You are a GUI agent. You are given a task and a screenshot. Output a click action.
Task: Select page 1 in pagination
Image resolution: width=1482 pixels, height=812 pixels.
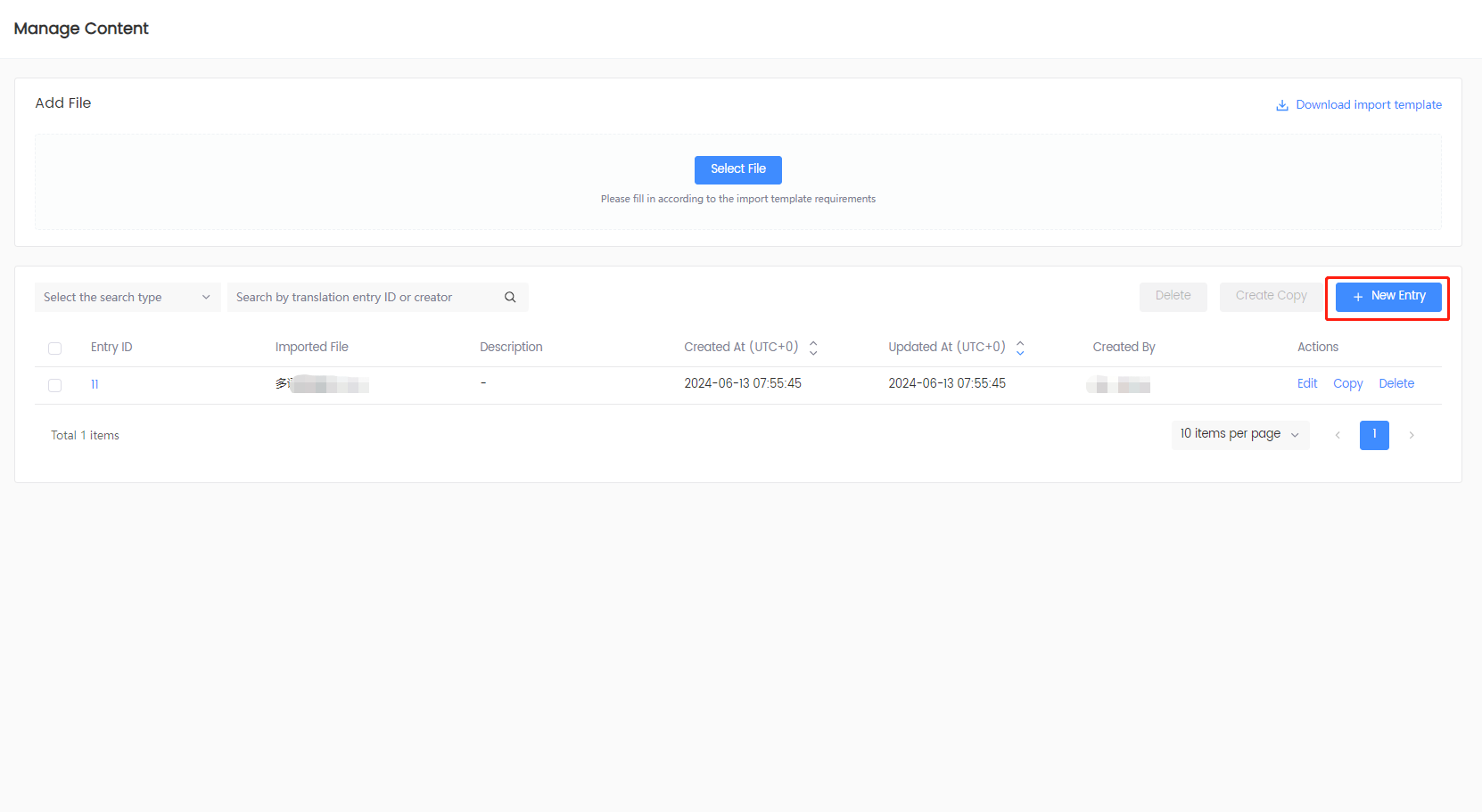coord(1374,435)
